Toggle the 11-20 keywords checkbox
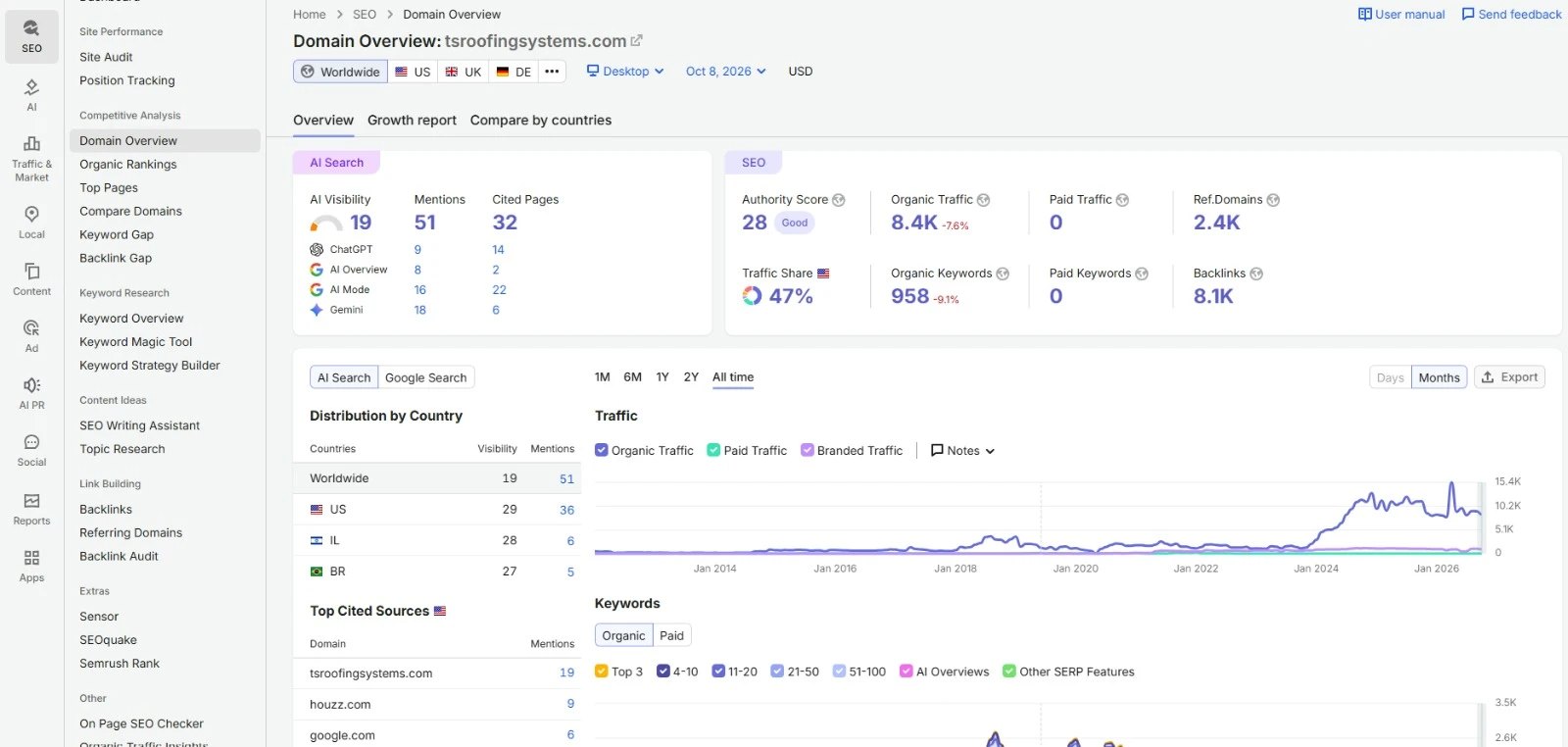1568x747 pixels. (718, 671)
